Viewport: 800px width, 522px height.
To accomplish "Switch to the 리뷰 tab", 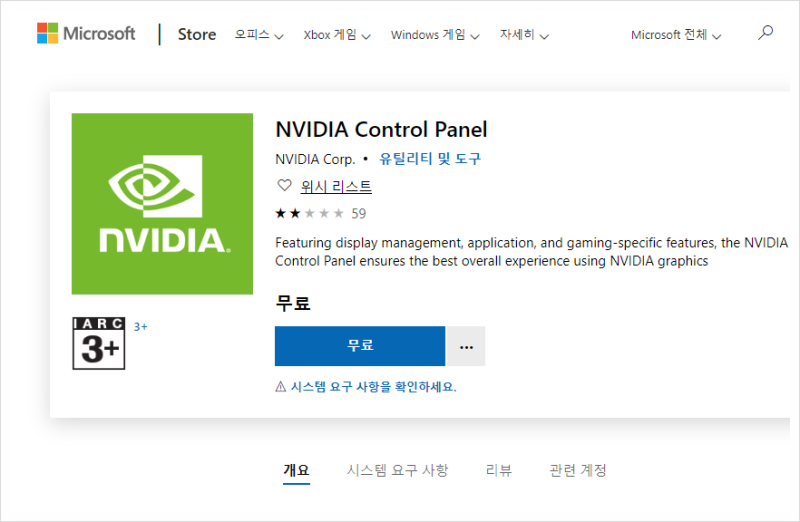I will (498, 469).
